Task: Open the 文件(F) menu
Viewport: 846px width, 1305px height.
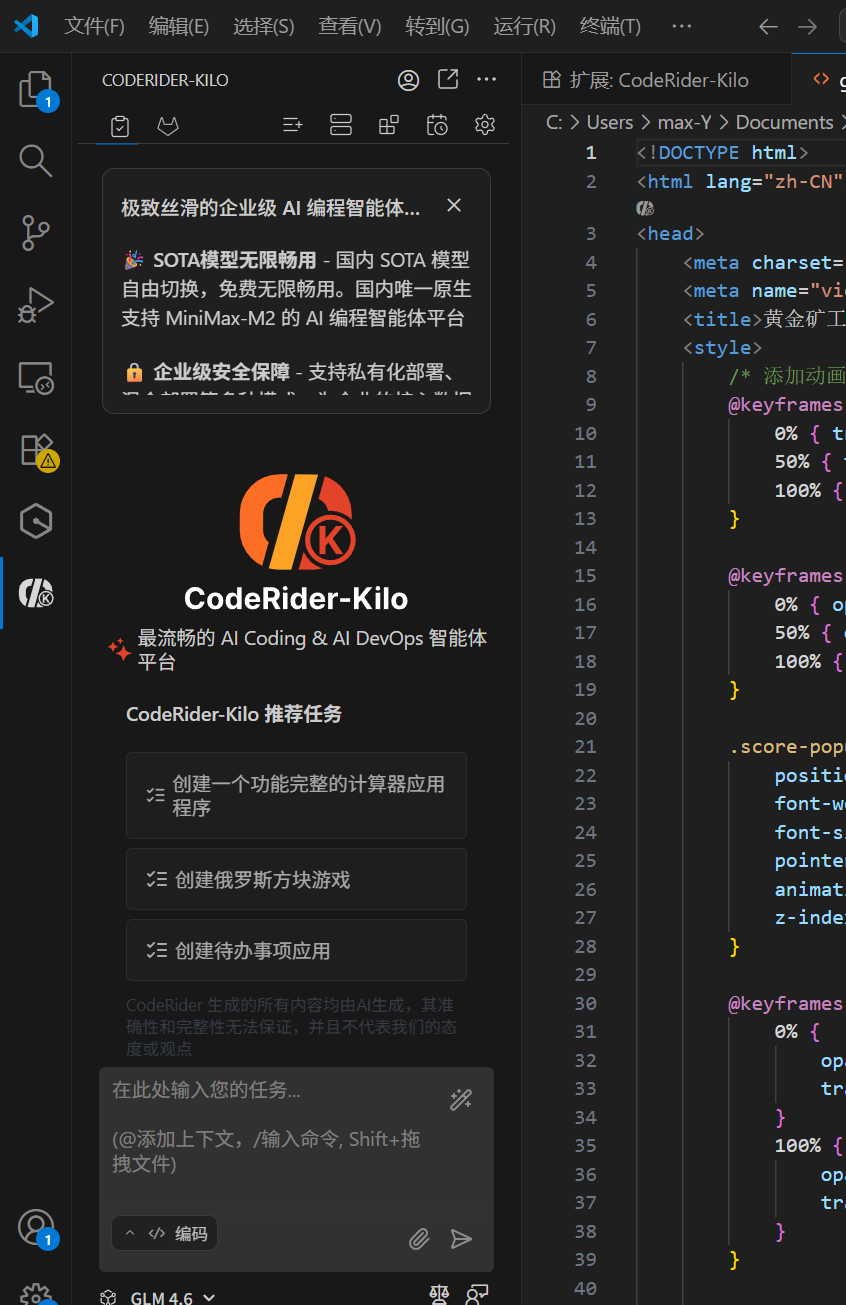Action: click(95, 27)
